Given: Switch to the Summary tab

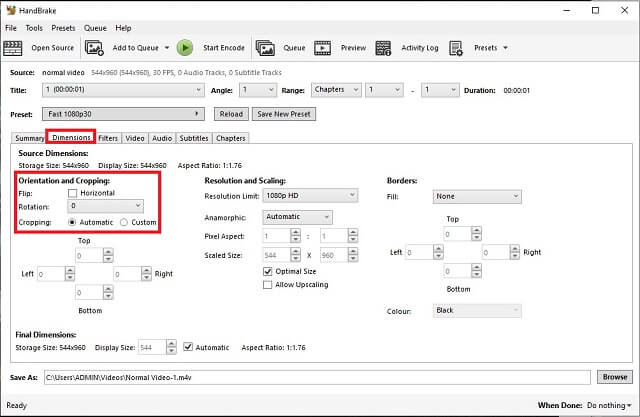Looking at the screenshot, I should coord(29,138).
